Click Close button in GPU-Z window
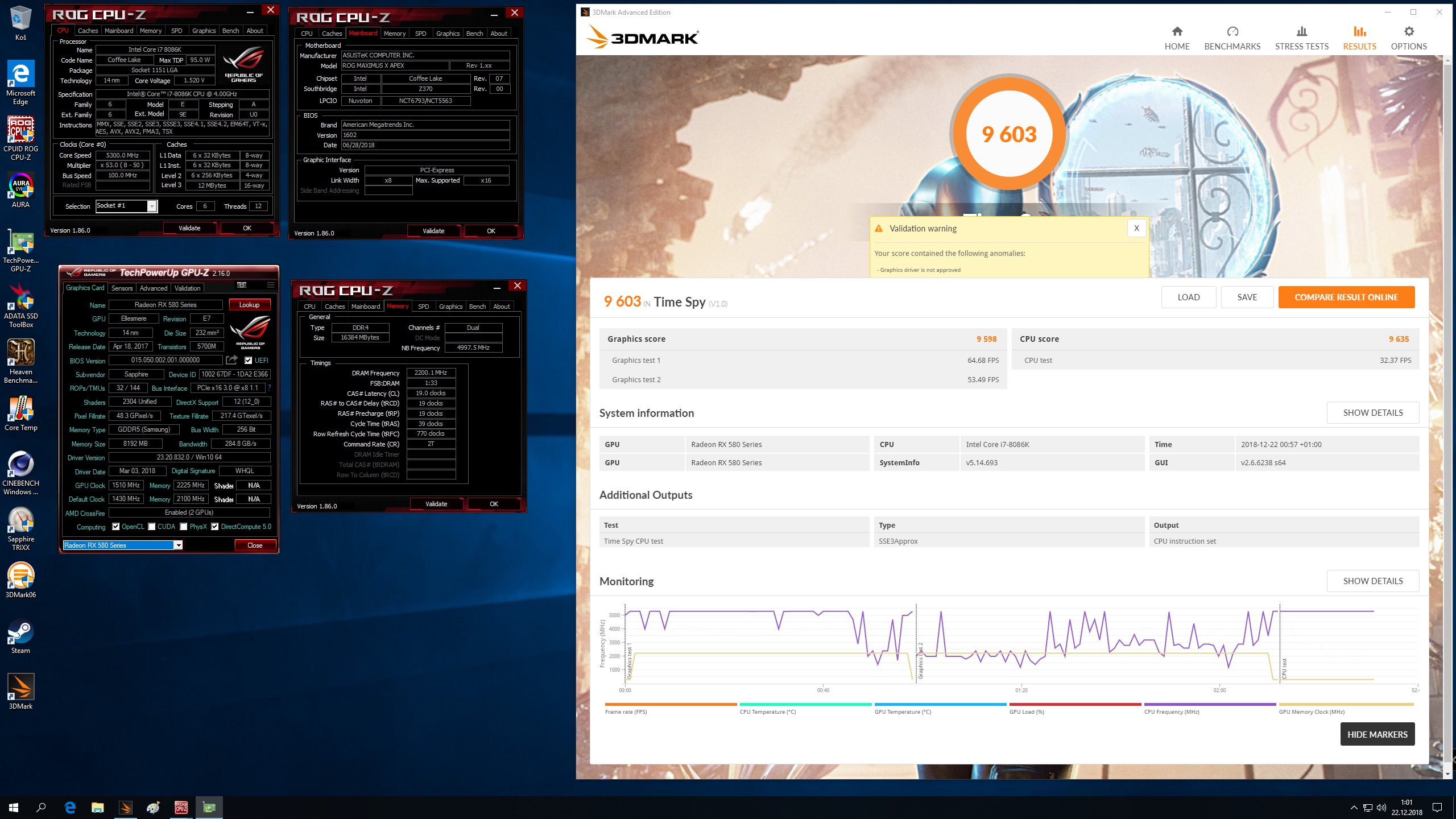This screenshot has height=819, width=1456. [x=255, y=545]
